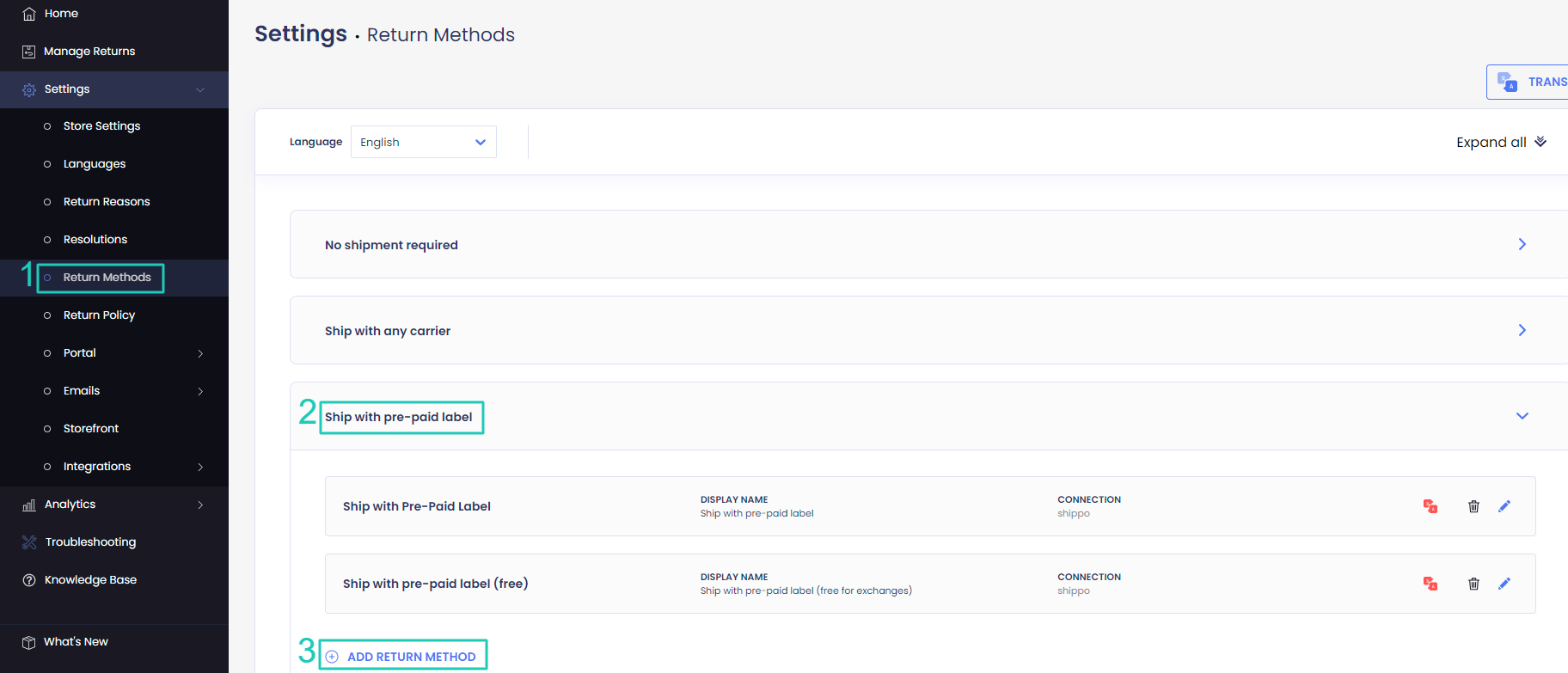Delete the Ship with pre-paid label (free) method
Image resolution: width=1568 pixels, height=673 pixels.
coord(1473,584)
